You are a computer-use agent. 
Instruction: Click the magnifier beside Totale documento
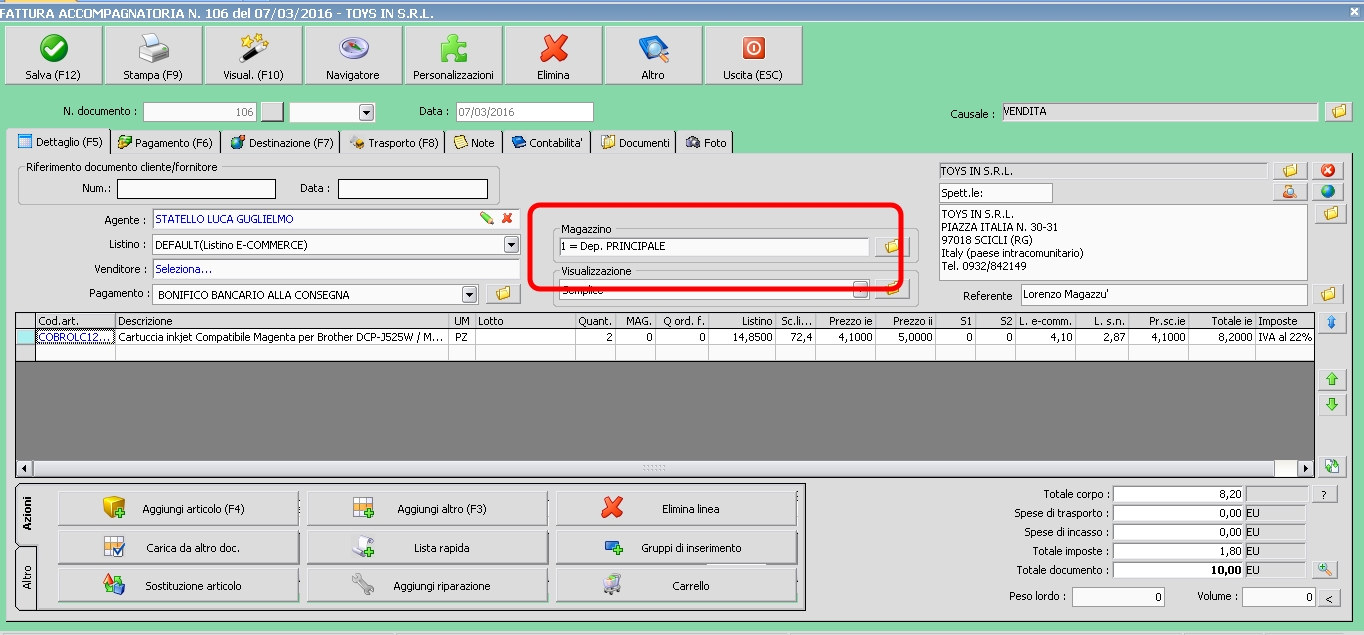pyautogui.click(x=1325, y=570)
